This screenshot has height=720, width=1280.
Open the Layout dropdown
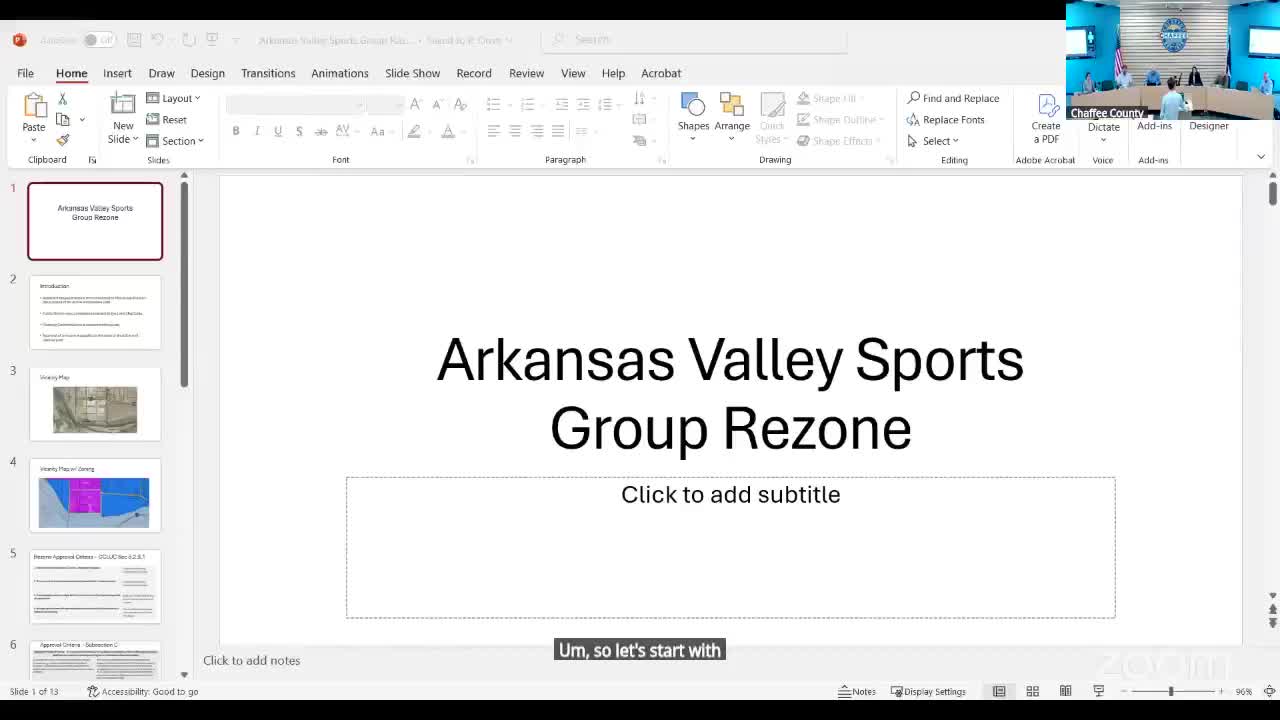[173, 98]
